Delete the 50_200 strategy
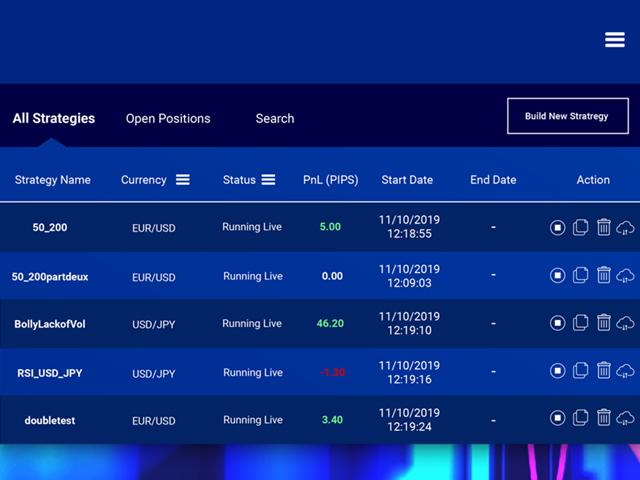 (603, 227)
